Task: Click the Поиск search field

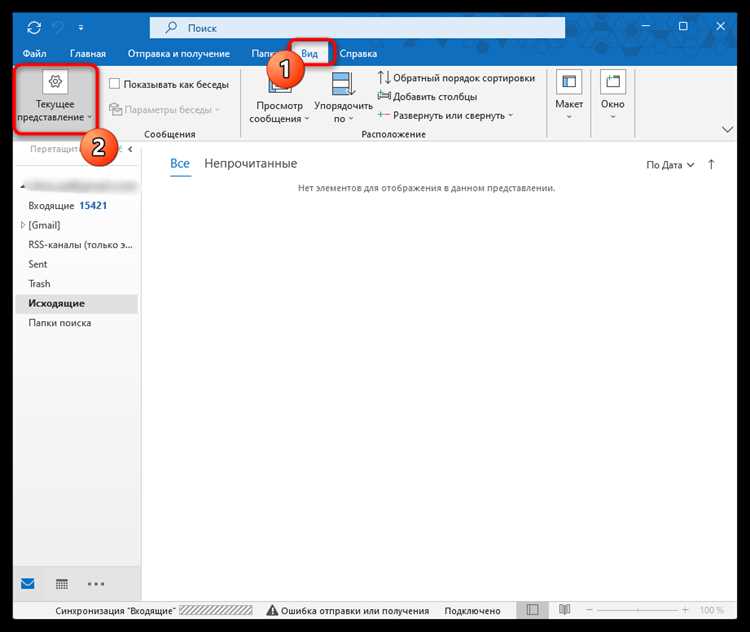Action: click(357, 28)
